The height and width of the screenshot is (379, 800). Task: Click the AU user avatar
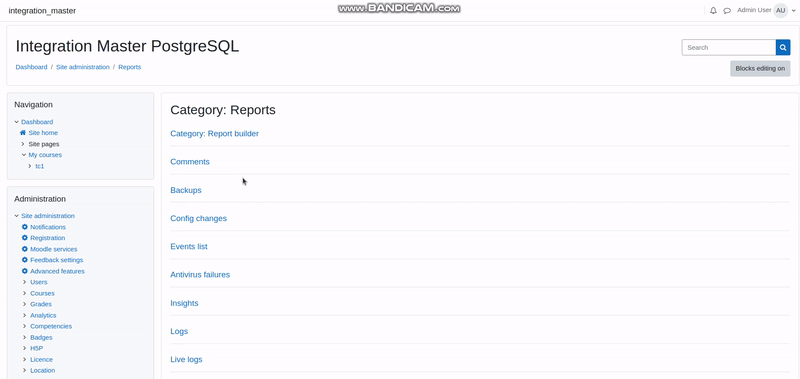pos(781,10)
